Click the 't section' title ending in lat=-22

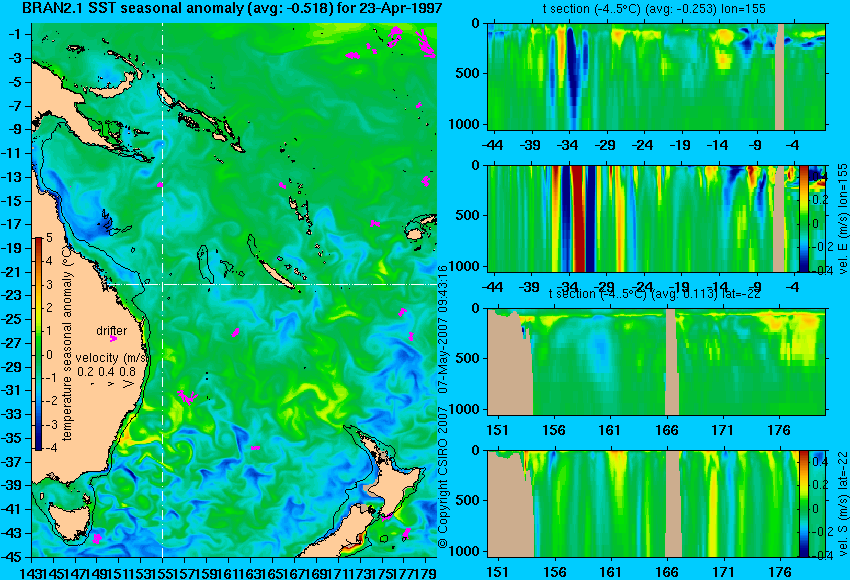(x=654, y=294)
